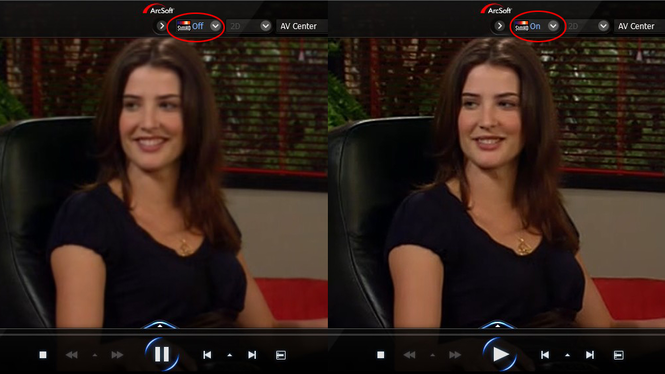Play the video in the right player
665x374 pixels.
pos(500,354)
